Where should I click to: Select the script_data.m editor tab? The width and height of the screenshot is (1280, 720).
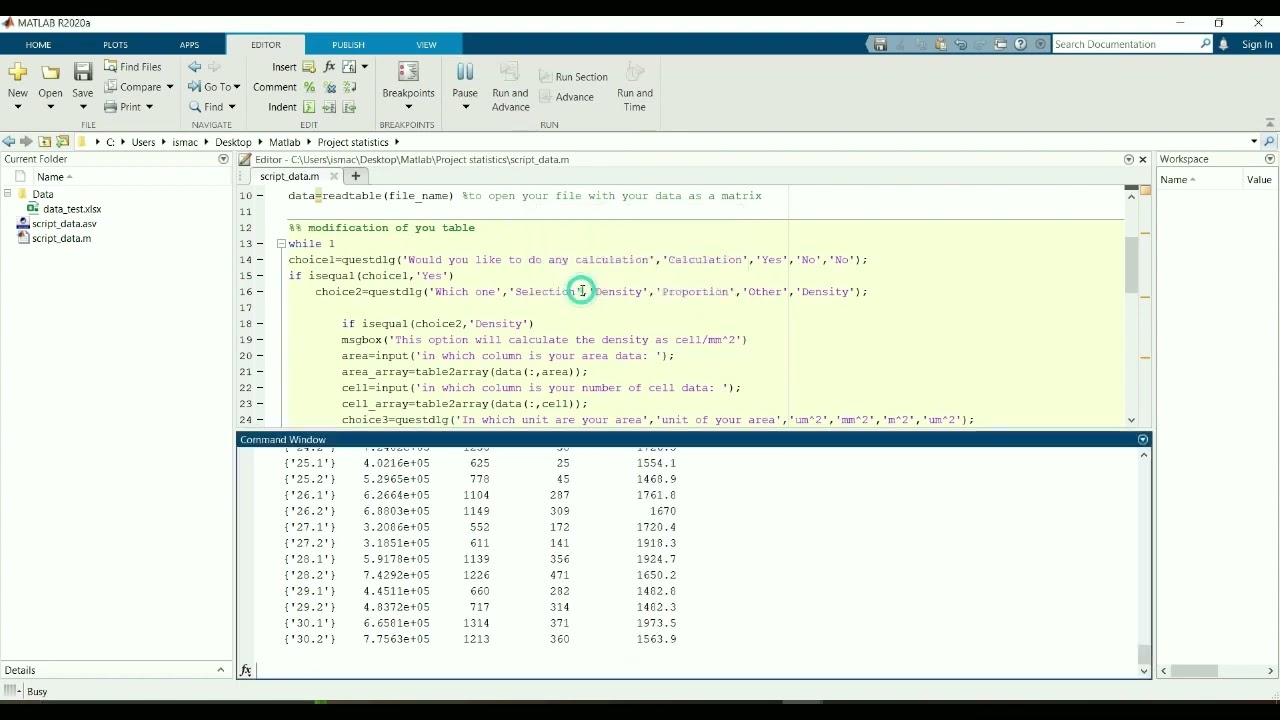(289, 176)
